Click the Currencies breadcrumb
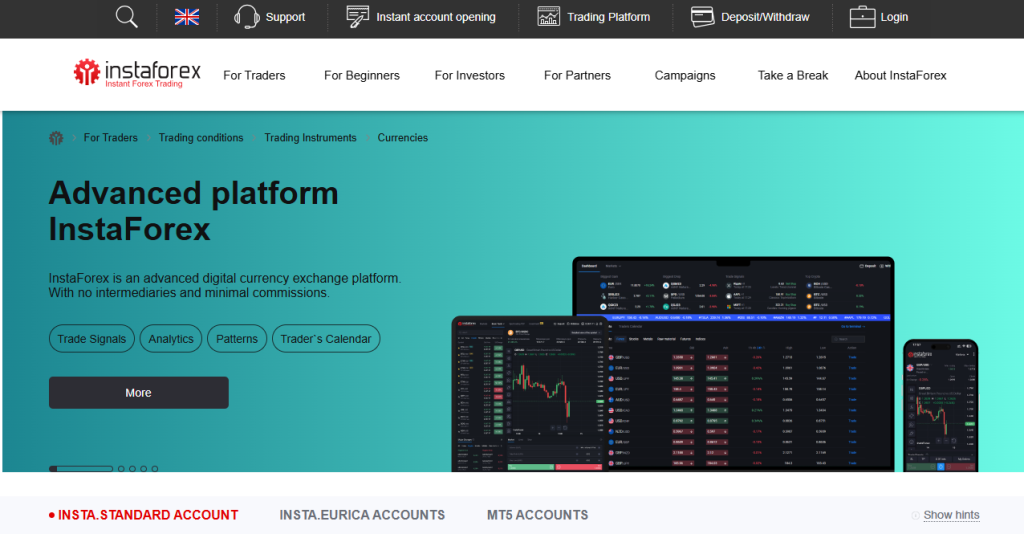The image size is (1024, 538). 402,138
